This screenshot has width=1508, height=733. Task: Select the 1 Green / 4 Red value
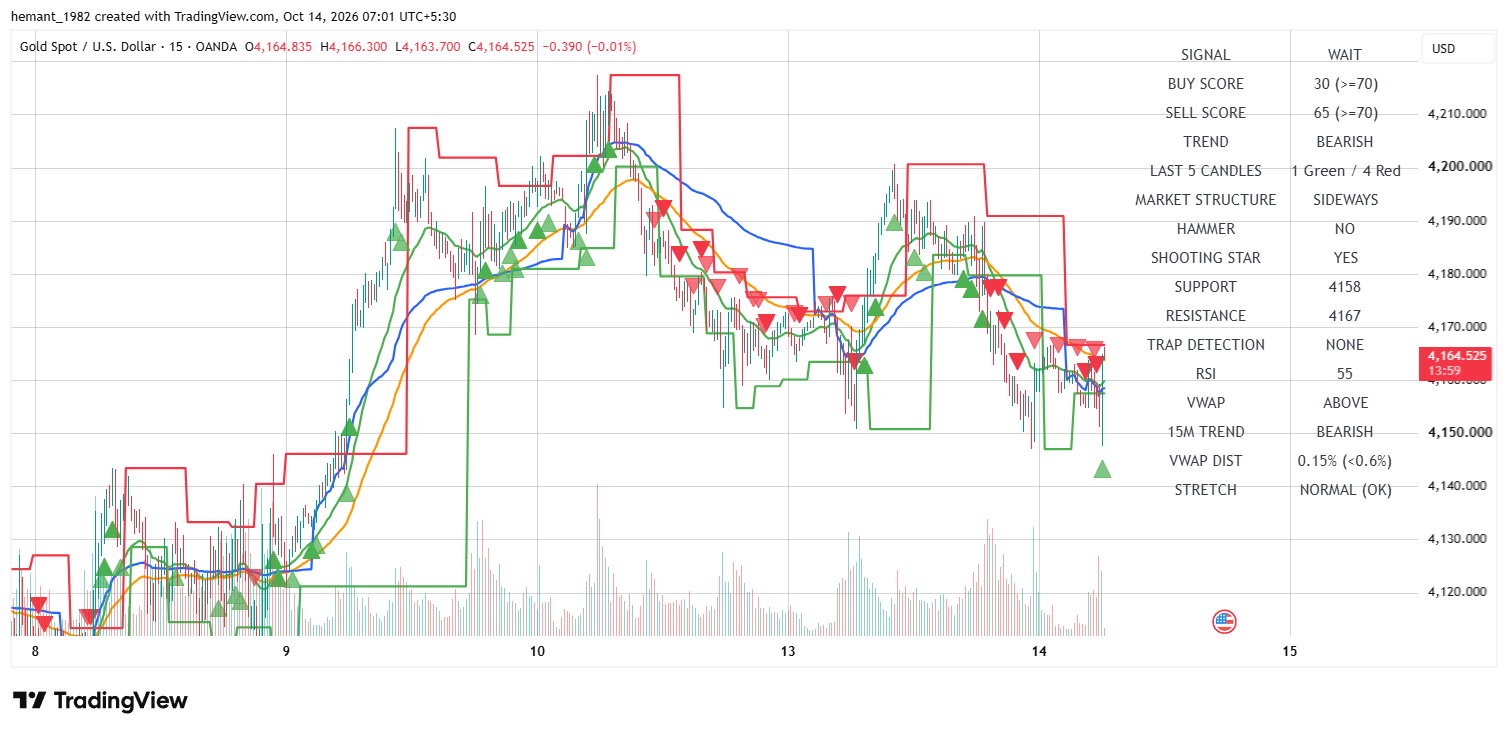pos(1346,171)
